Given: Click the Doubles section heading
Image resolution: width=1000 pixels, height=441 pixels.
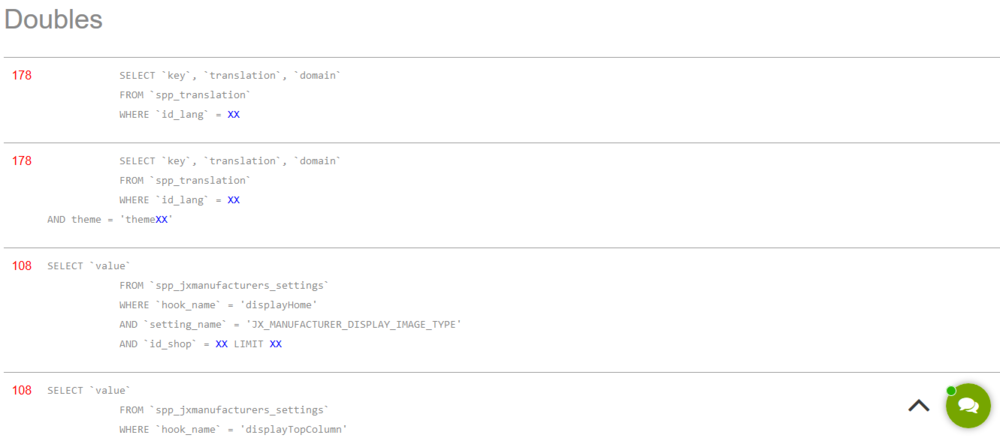Looking at the screenshot, I should 53,19.
